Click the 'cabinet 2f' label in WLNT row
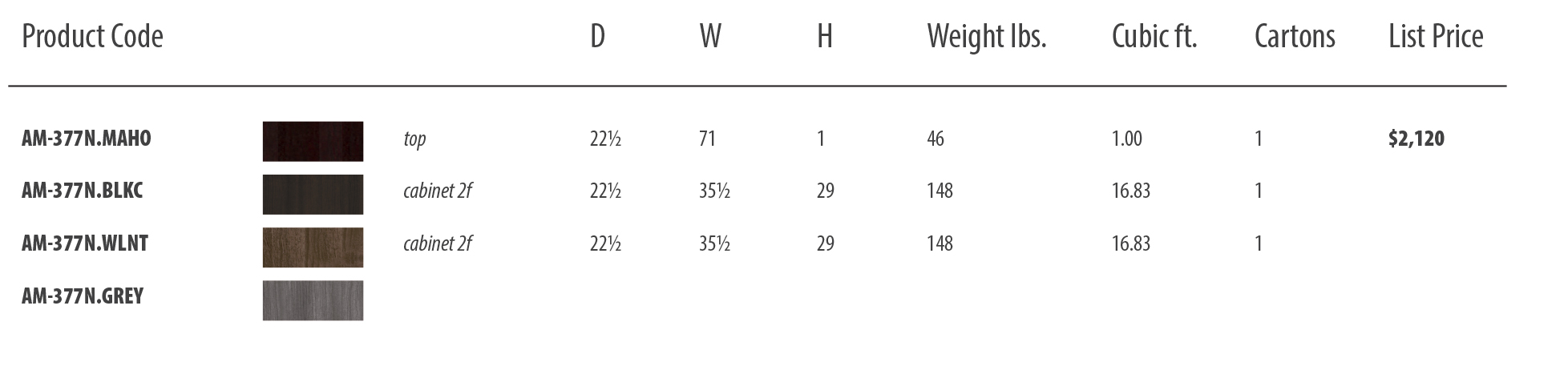 coord(438,243)
